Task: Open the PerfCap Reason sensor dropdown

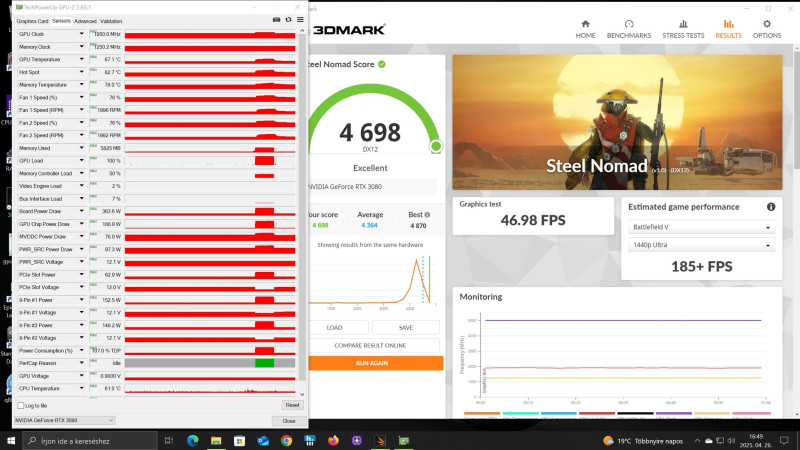Action: click(81, 363)
